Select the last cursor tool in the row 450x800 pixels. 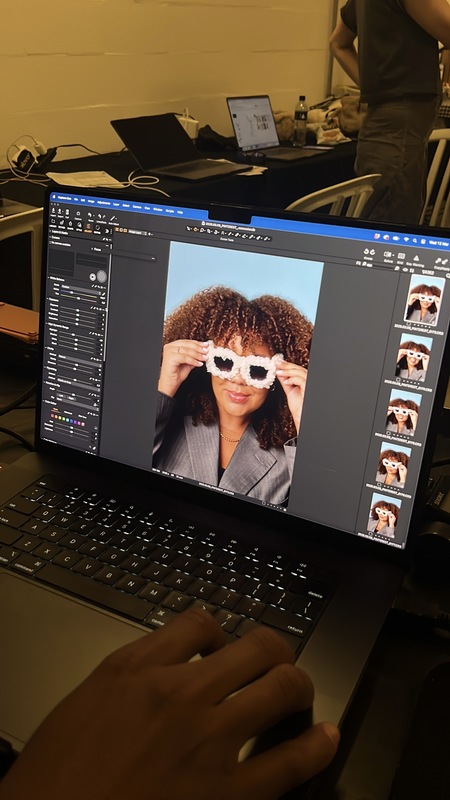(266, 239)
